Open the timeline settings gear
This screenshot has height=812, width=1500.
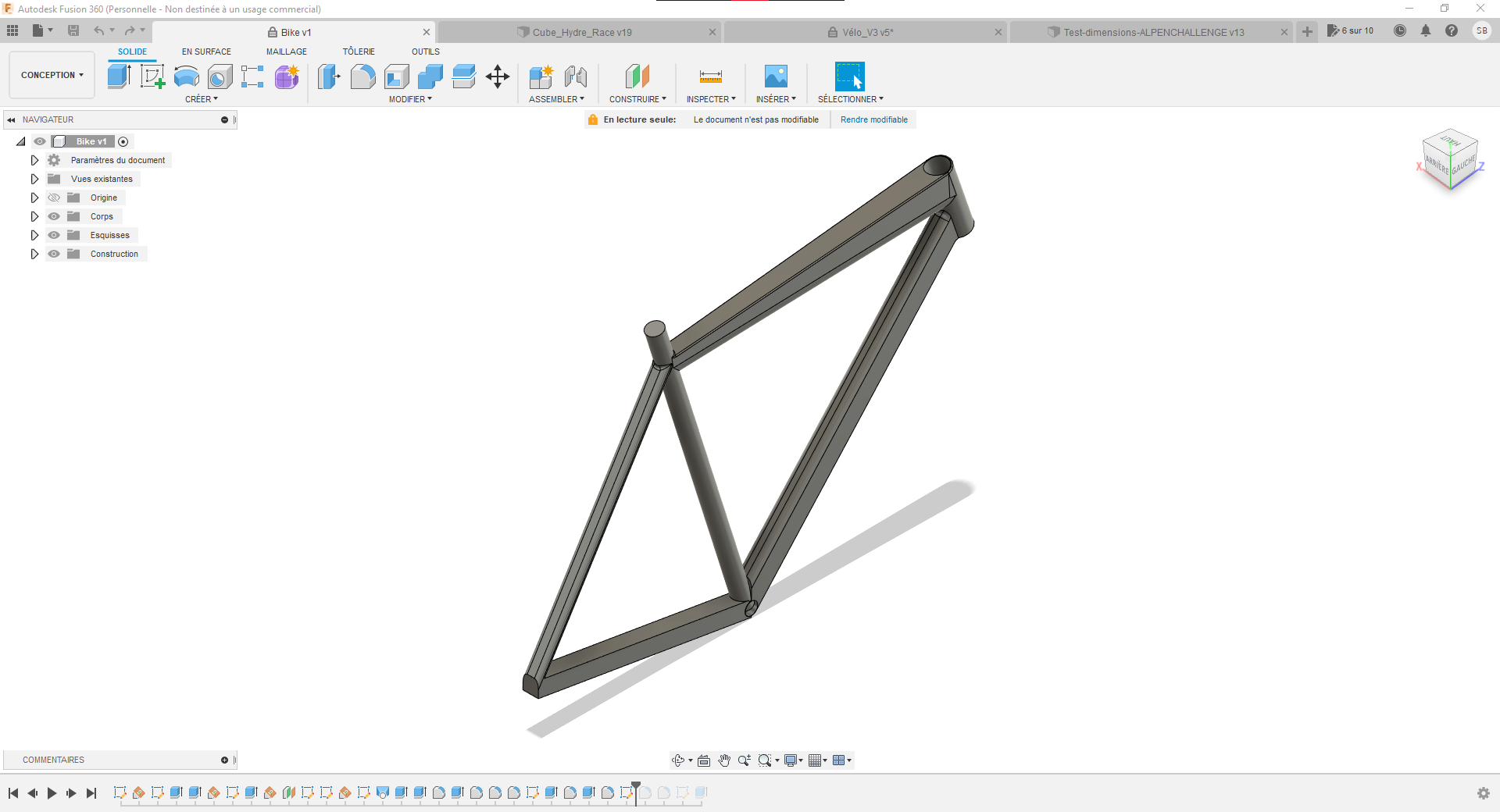tap(1483, 793)
